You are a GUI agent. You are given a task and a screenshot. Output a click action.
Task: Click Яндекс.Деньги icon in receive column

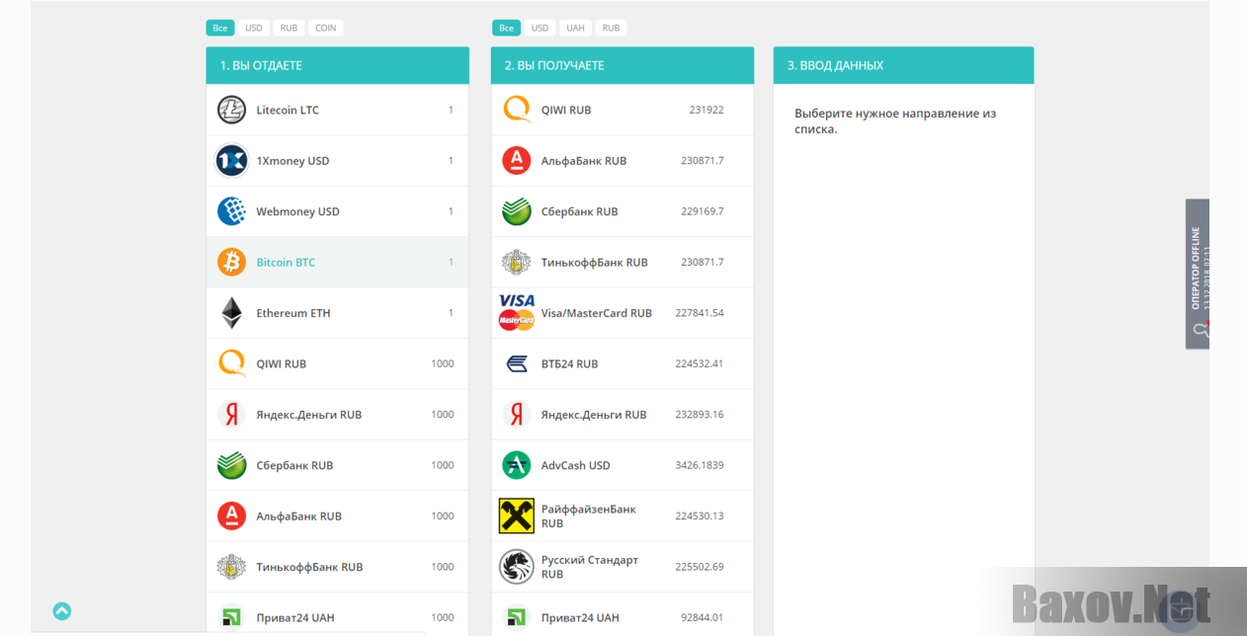tap(517, 414)
